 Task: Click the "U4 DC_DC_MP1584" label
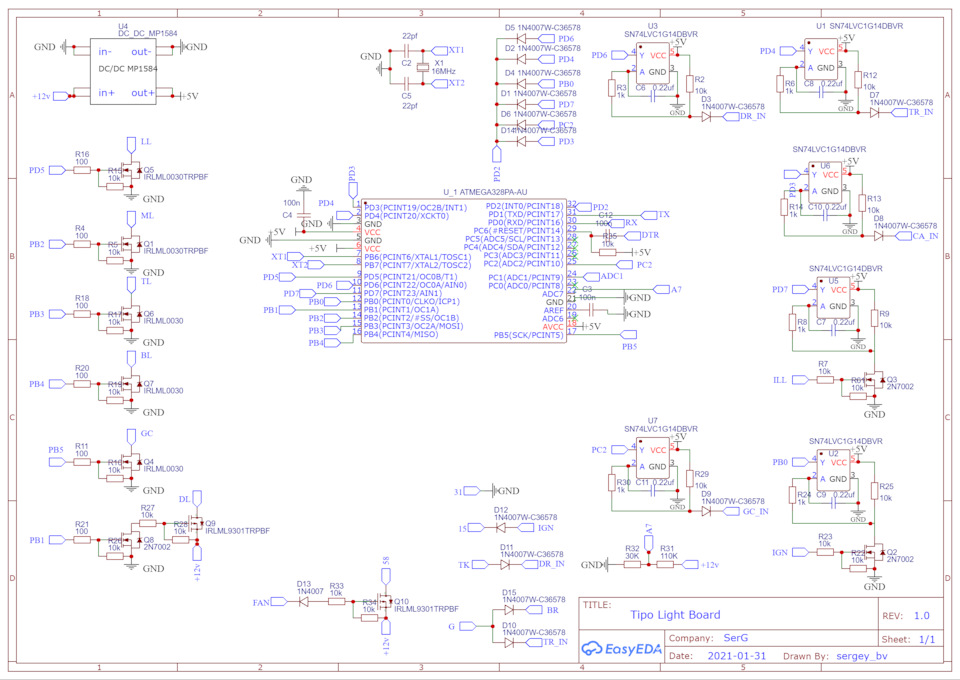[148, 31]
